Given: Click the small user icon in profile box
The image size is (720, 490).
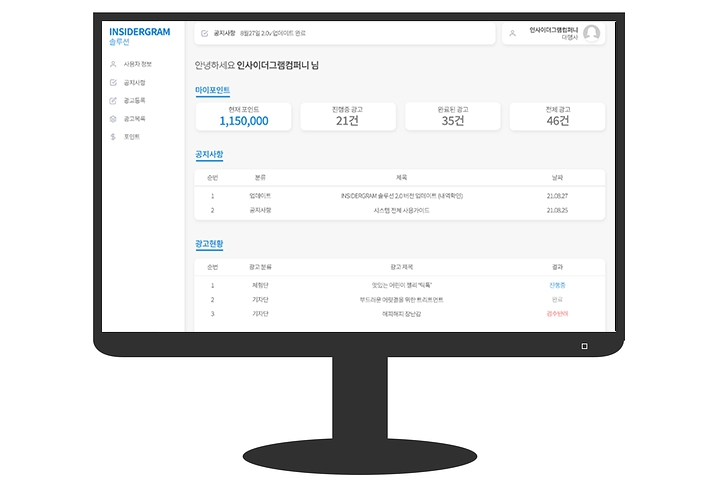Looking at the screenshot, I should [x=513, y=33].
